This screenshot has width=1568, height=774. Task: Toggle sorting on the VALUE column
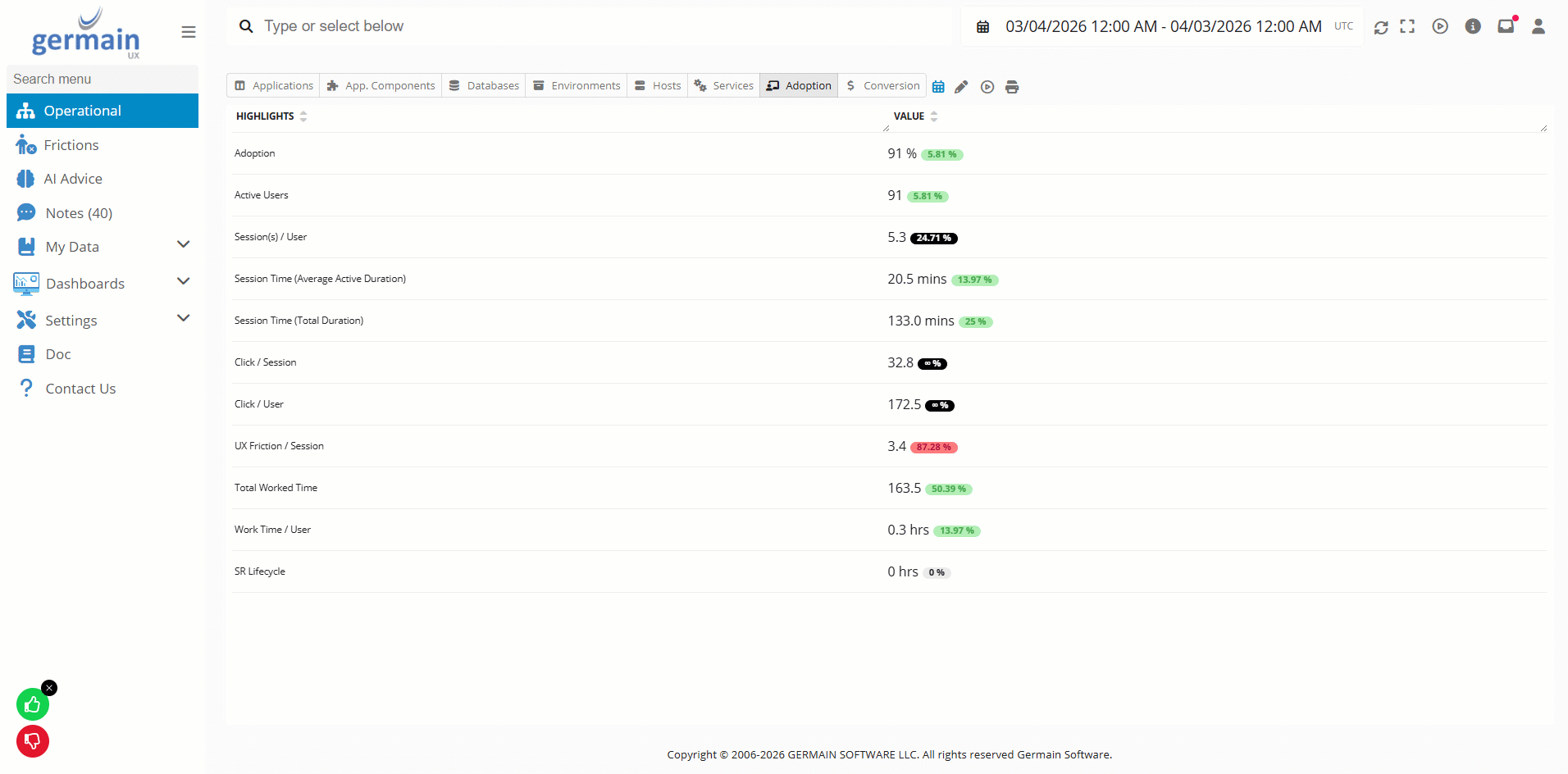pyautogui.click(x=934, y=116)
